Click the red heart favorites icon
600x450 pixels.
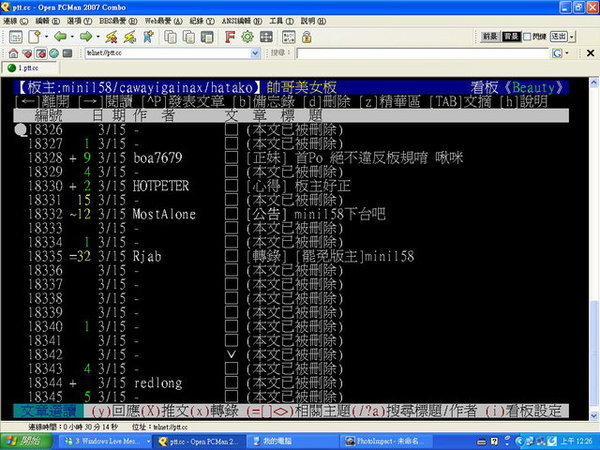[27, 53]
